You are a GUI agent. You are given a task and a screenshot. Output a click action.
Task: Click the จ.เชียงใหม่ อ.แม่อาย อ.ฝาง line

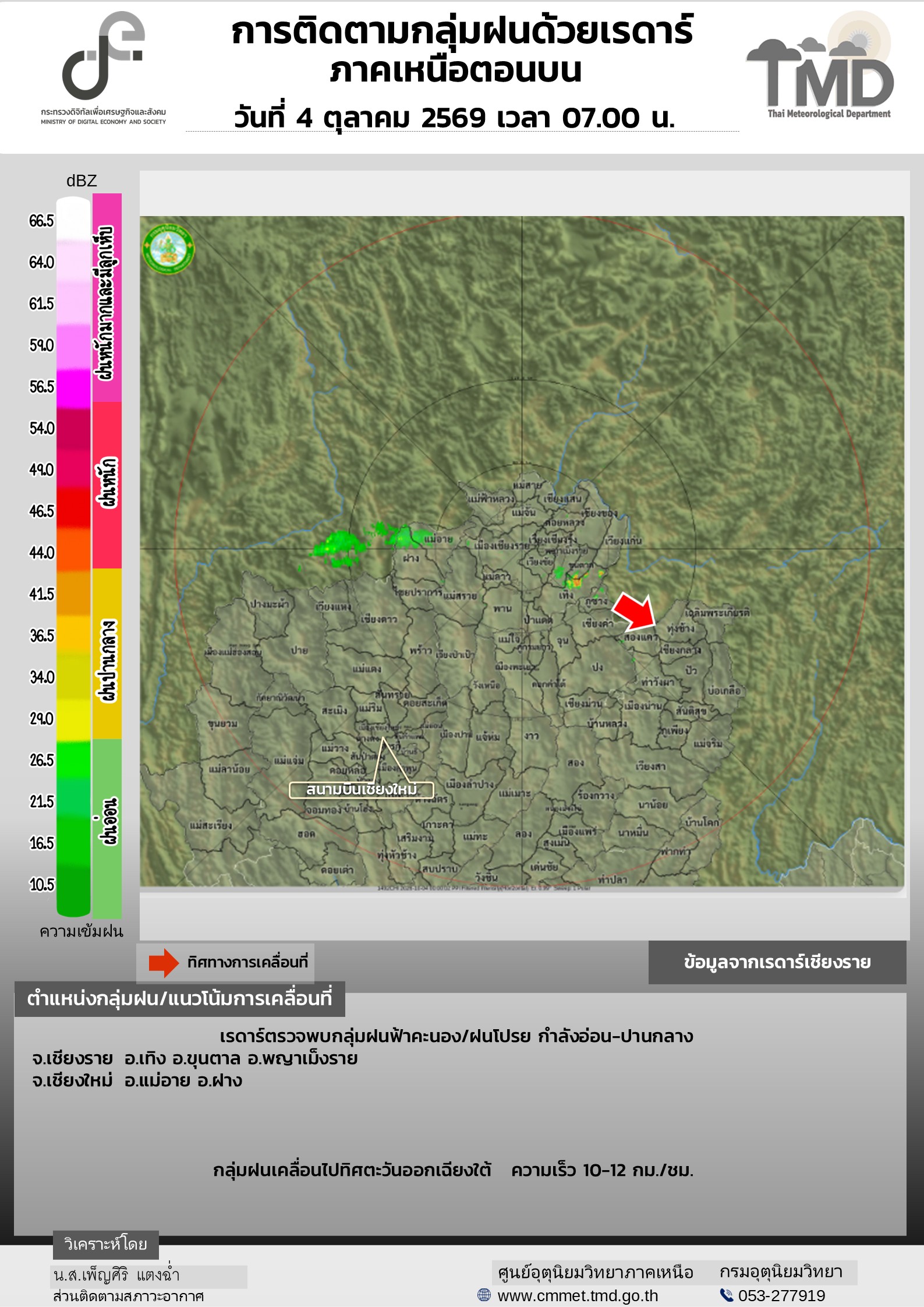[137, 1080]
